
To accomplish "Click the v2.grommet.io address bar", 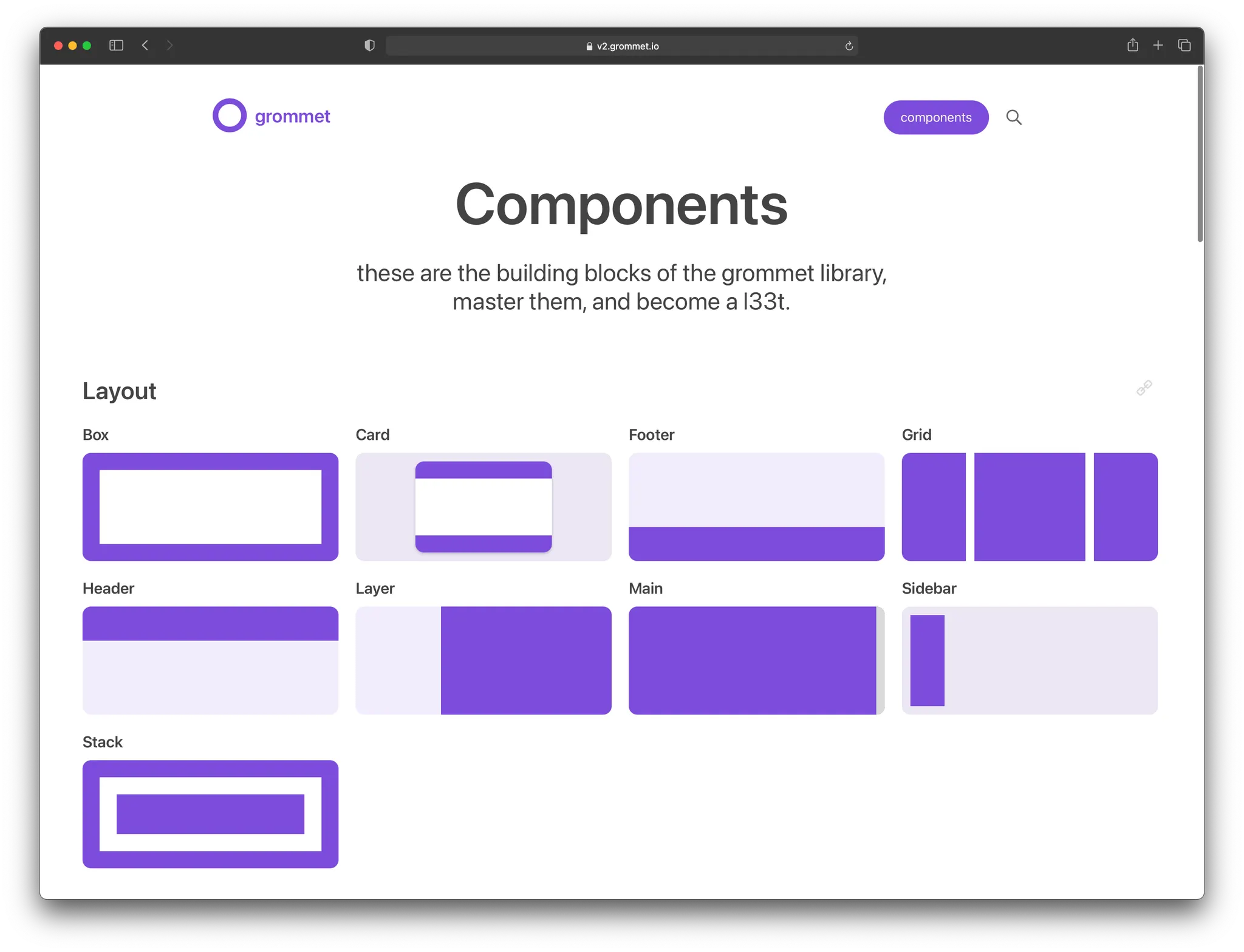I will pyautogui.click(x=621, y=46).
